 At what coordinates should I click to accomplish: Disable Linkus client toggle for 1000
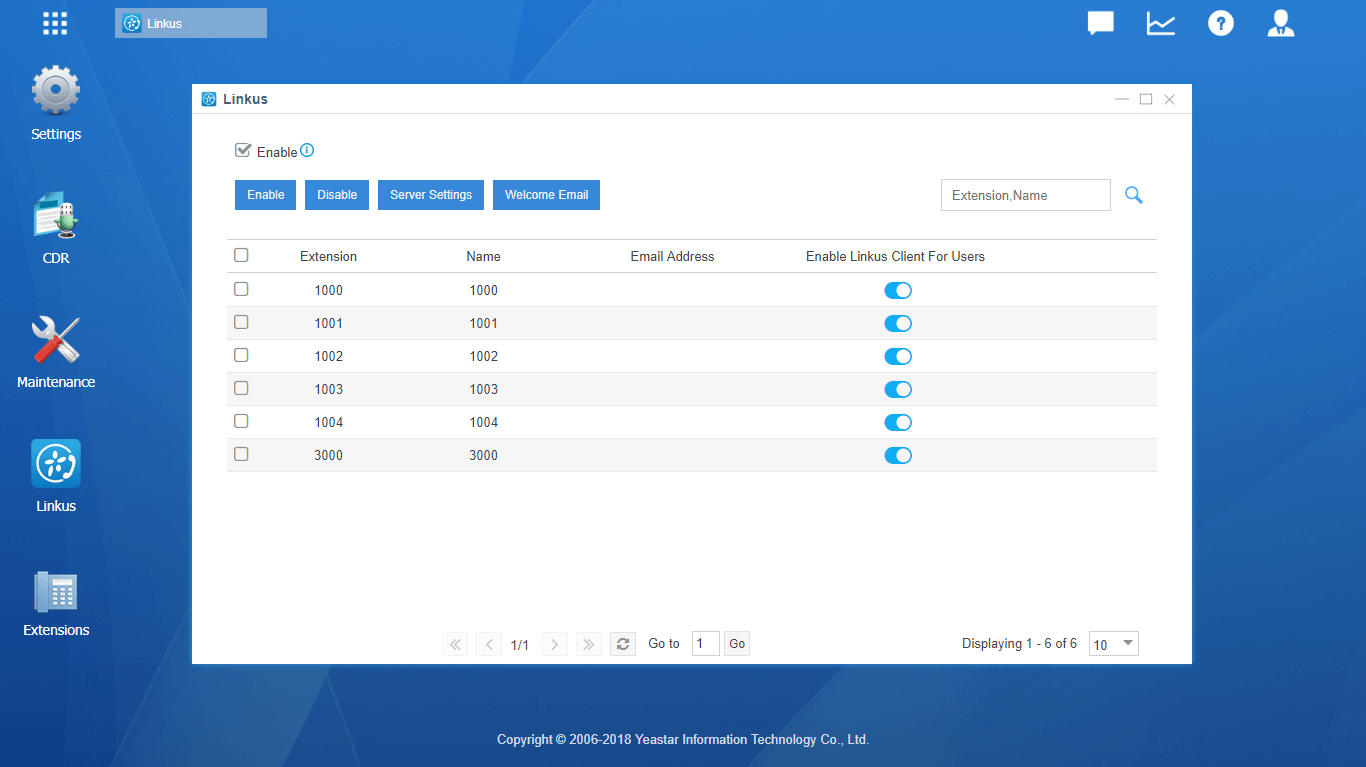[x=898, y=290]
